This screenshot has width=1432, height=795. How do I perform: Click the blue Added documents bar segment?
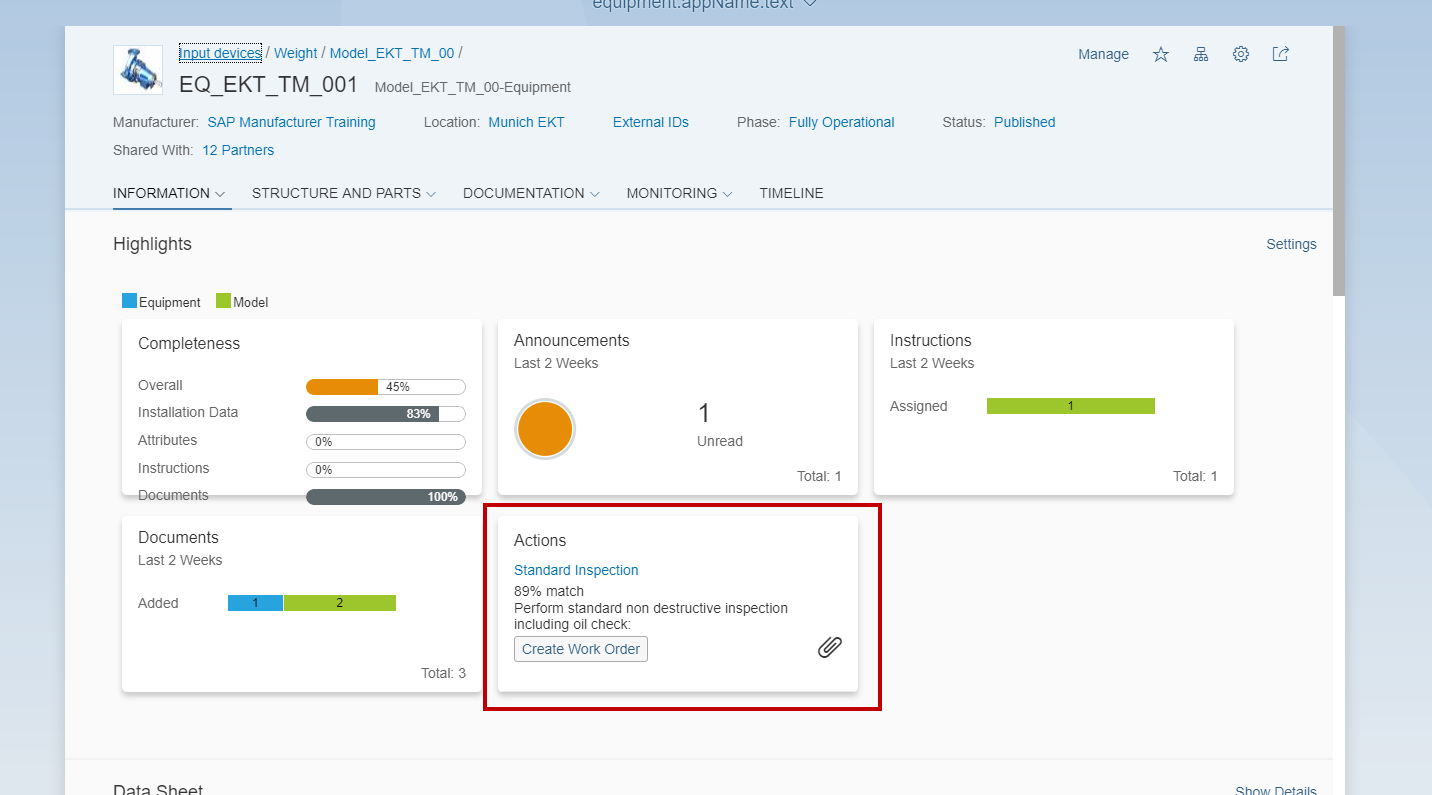tap(255, 603)
